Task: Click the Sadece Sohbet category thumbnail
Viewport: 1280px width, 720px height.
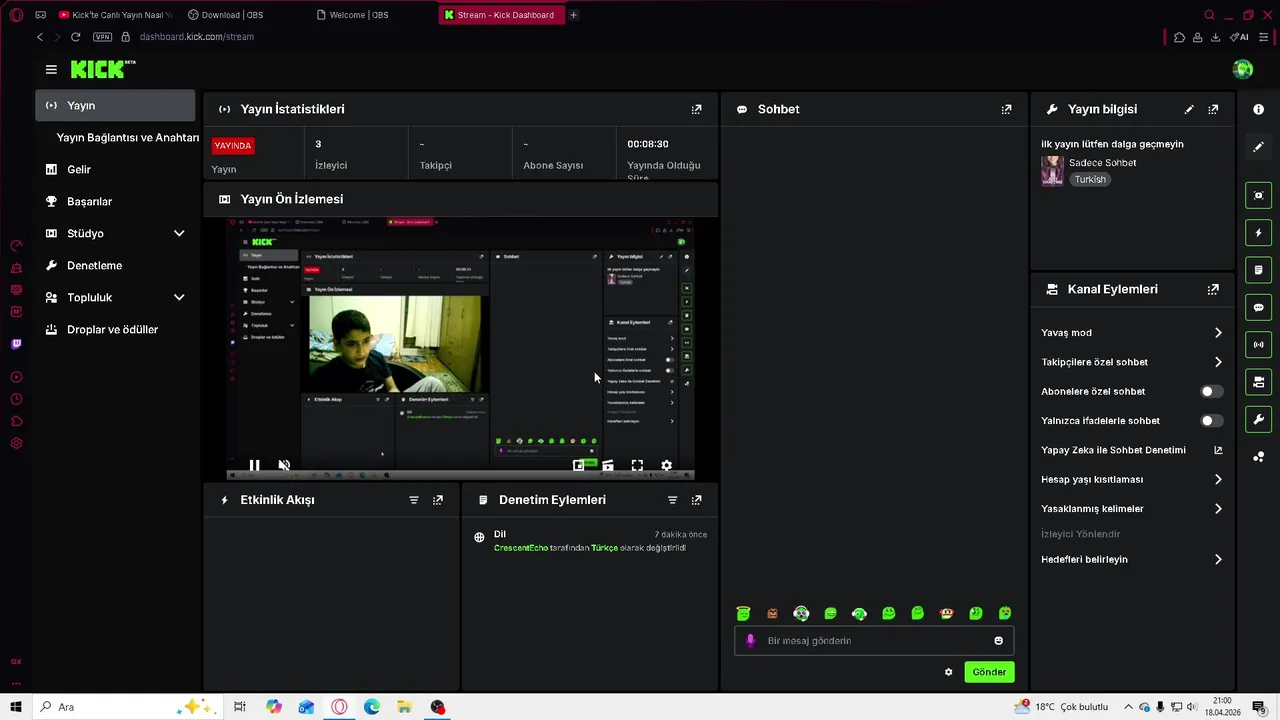Action: pos(1052,171)
